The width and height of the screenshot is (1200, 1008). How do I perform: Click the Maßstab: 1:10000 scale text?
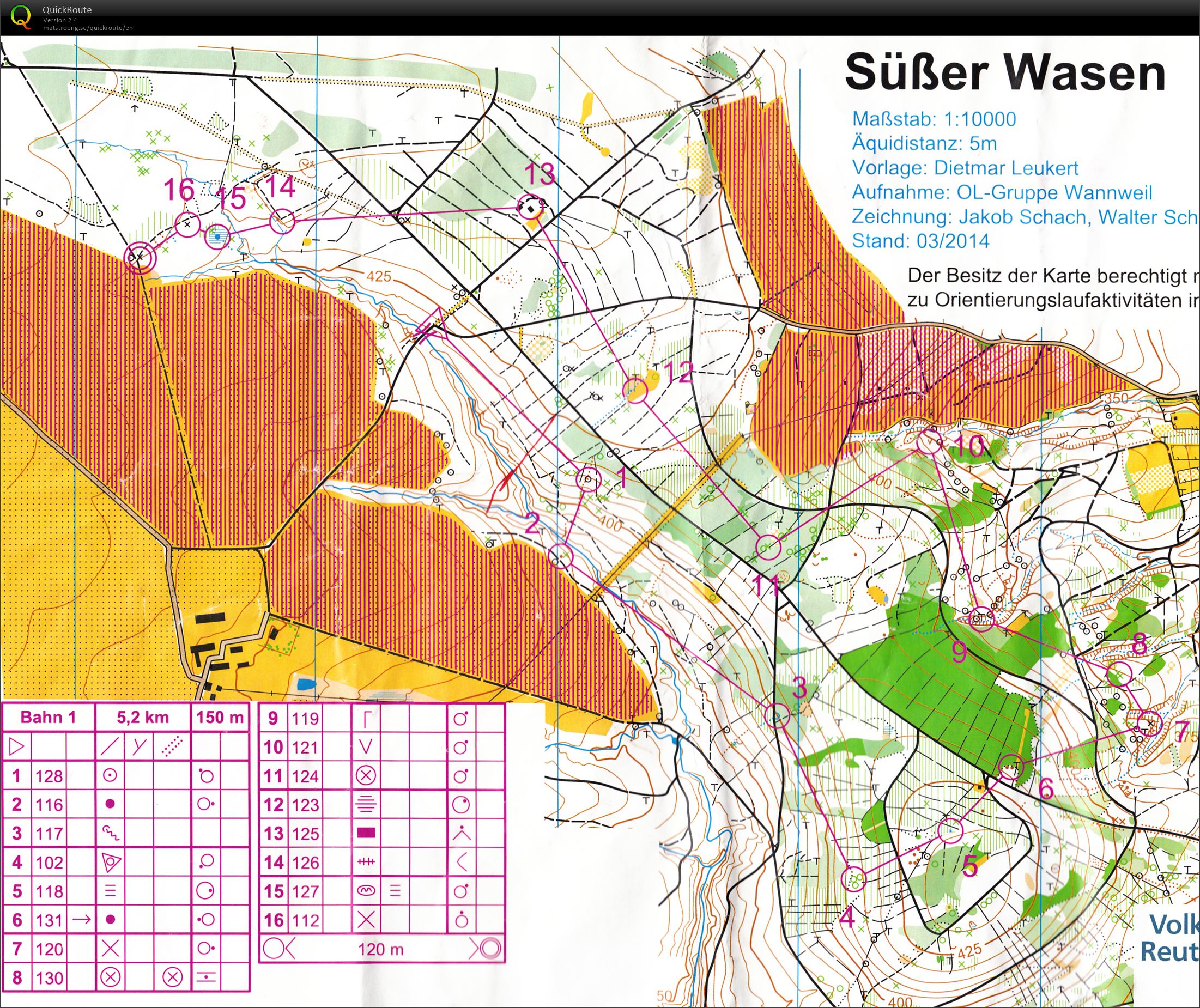click(x=934, y=119)
